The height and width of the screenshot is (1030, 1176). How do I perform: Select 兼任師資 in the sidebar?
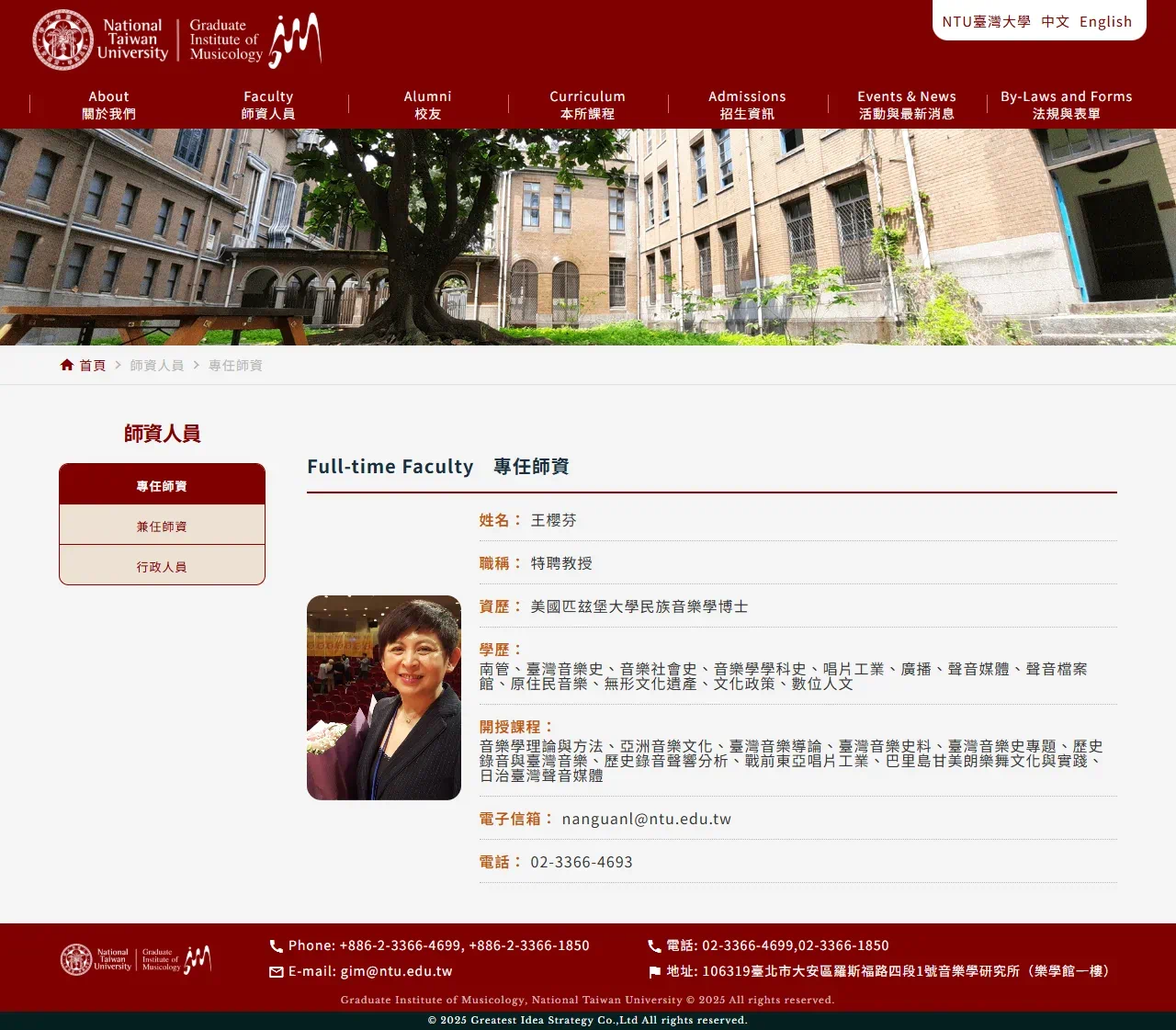(x=162, y=525)
